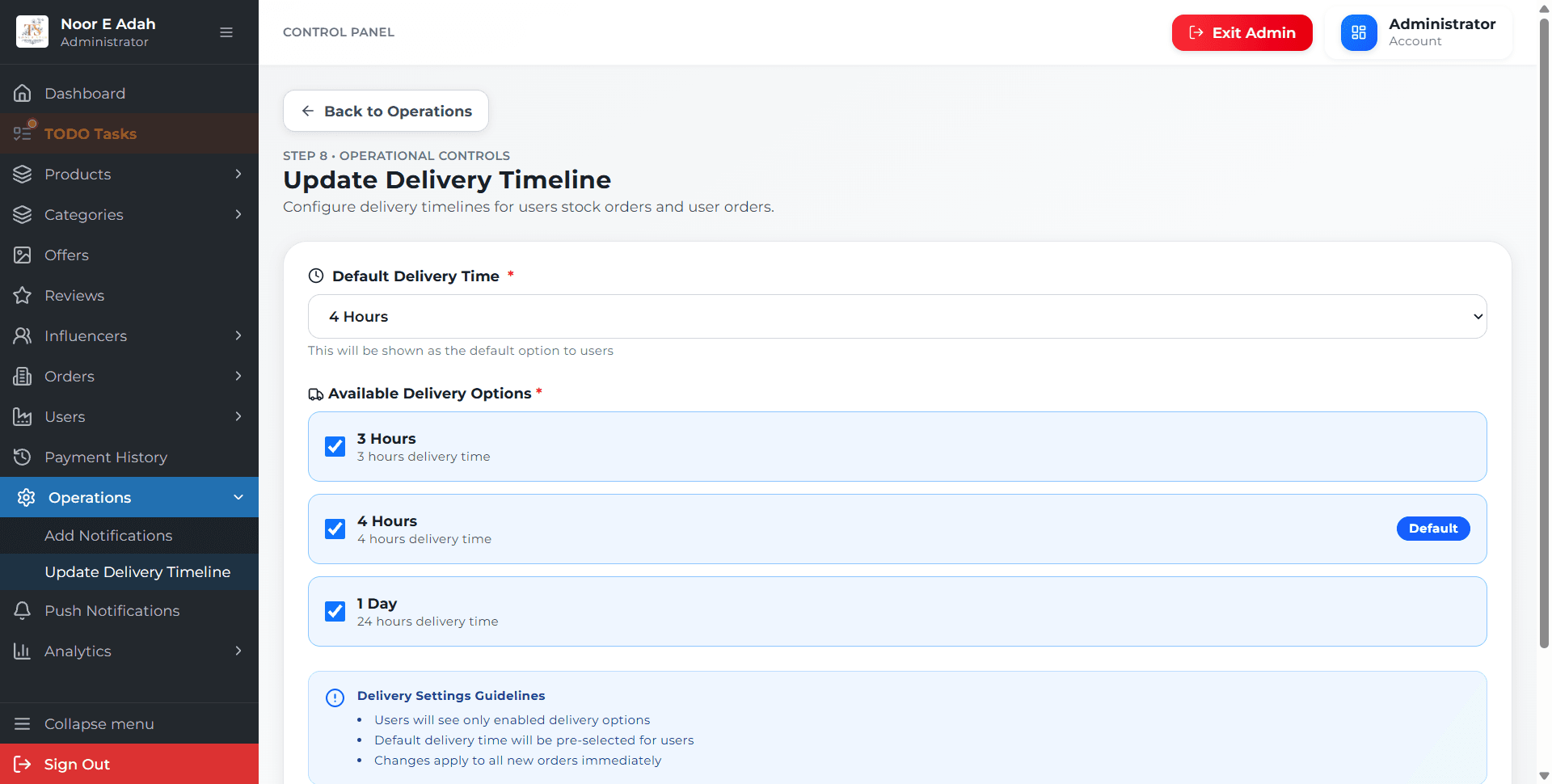The height and width of the screenshot is (784, 1552).
Task: Click the Exit Admin button
Action: point(1242,32)
